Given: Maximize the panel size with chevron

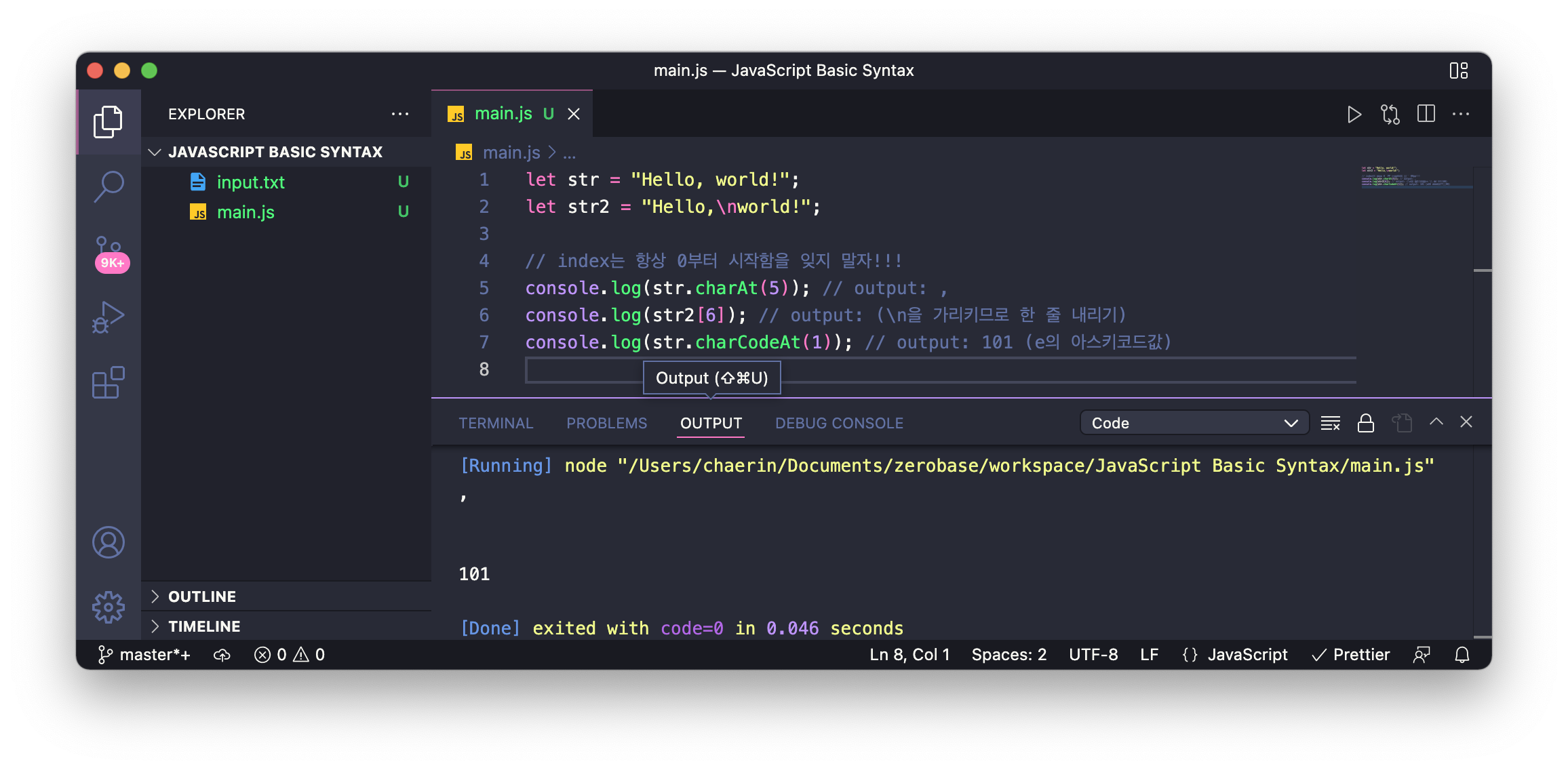Looking at the screenshot, I should 1436,422.
